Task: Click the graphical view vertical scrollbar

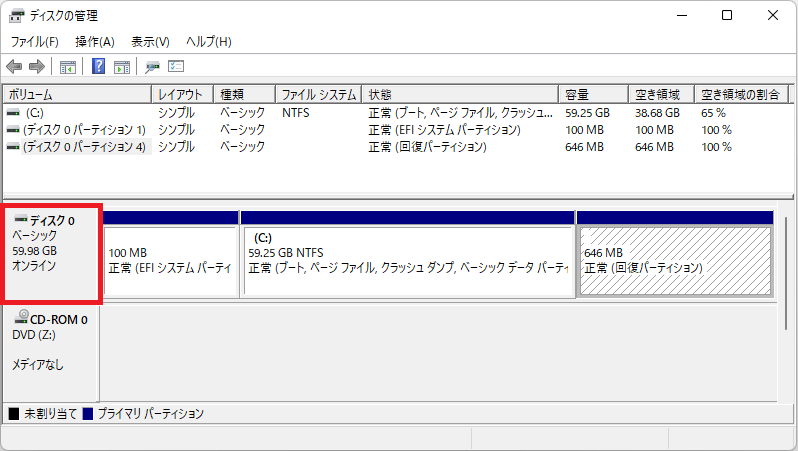Action: [x=786, y=273]
